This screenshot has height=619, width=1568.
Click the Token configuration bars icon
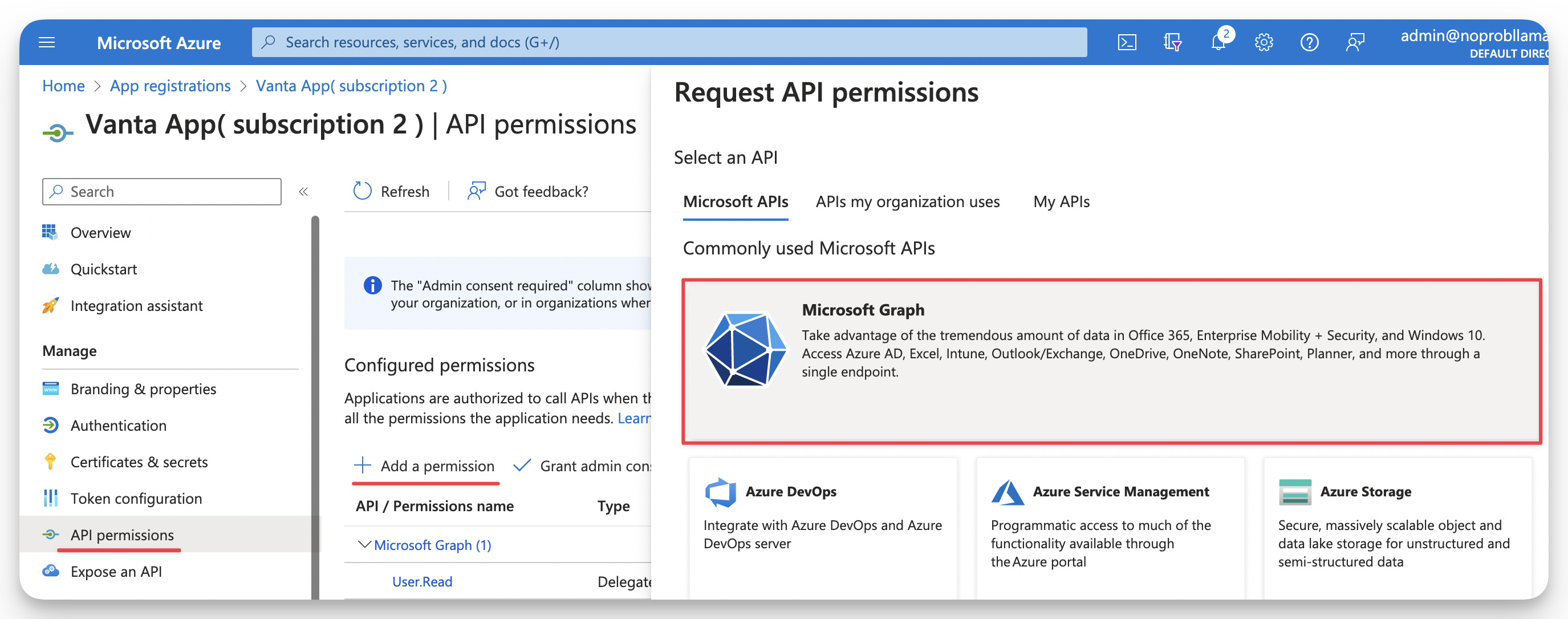[x=50, y=499]
